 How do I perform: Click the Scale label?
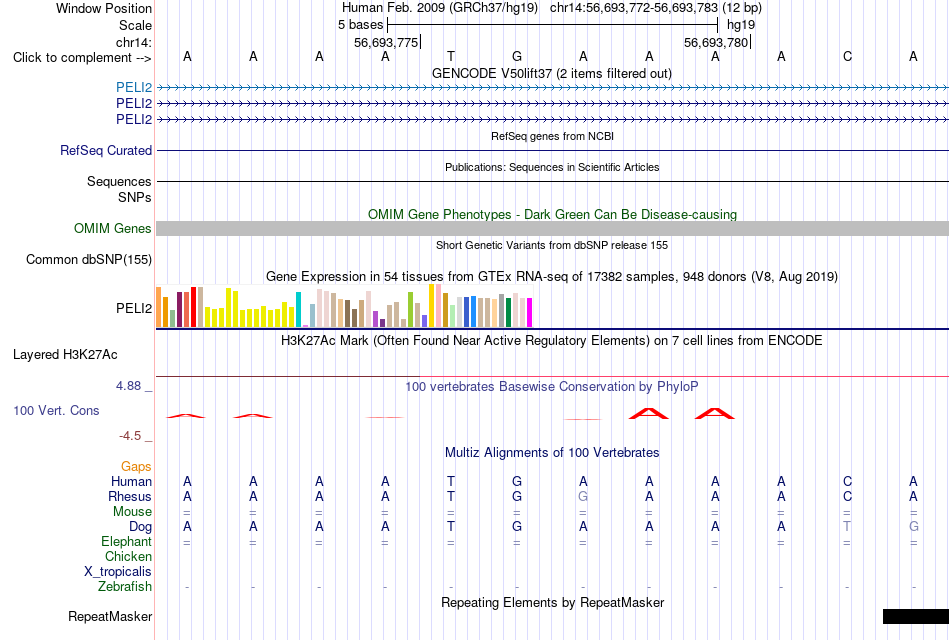pyautogui.click(x=135, y=25)
